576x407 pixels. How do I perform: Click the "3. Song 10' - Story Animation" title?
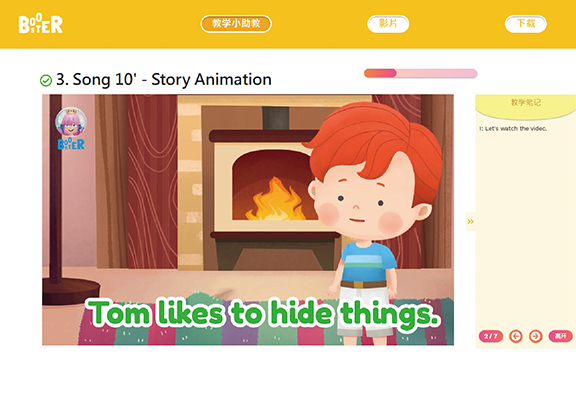(164, 80)
